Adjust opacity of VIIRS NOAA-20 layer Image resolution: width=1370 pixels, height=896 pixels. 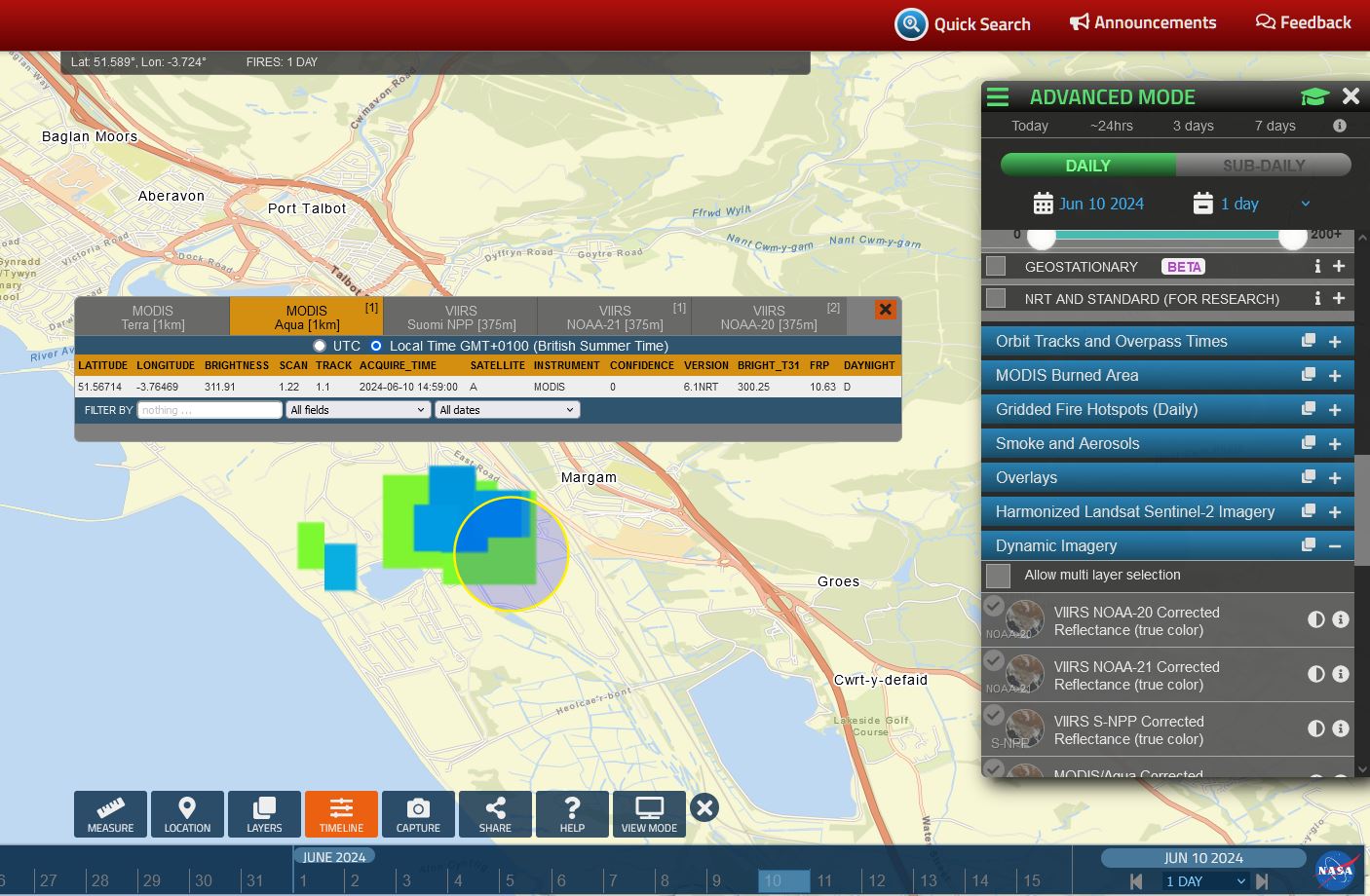(1315, 619)
